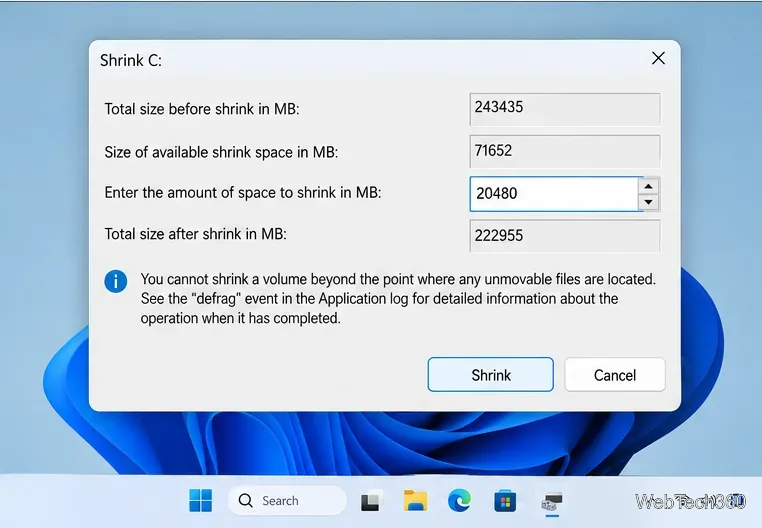The height and width of the screenshot is (528, 762).
Task: Select the total size after shrink value 222955
Action: [565, 236]
